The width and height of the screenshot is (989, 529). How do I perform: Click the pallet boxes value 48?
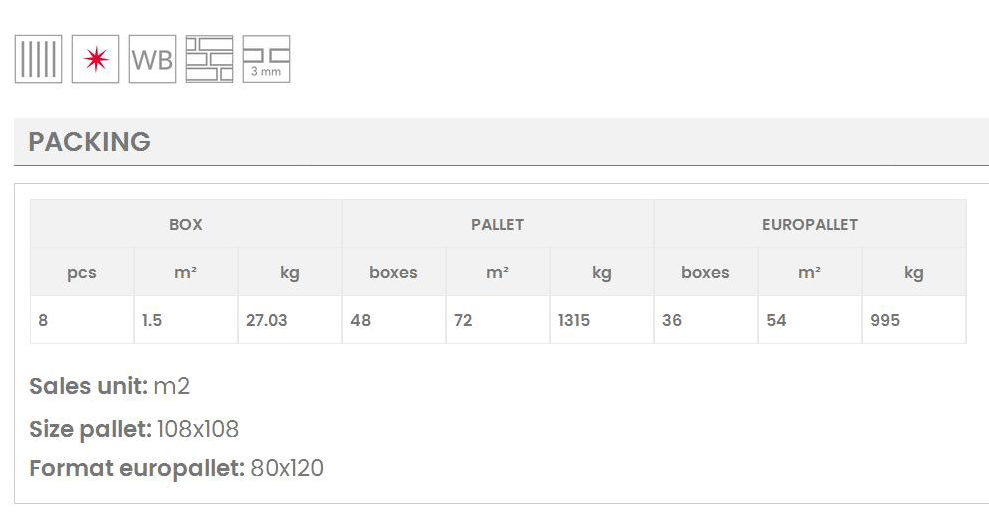pos(361,321)
